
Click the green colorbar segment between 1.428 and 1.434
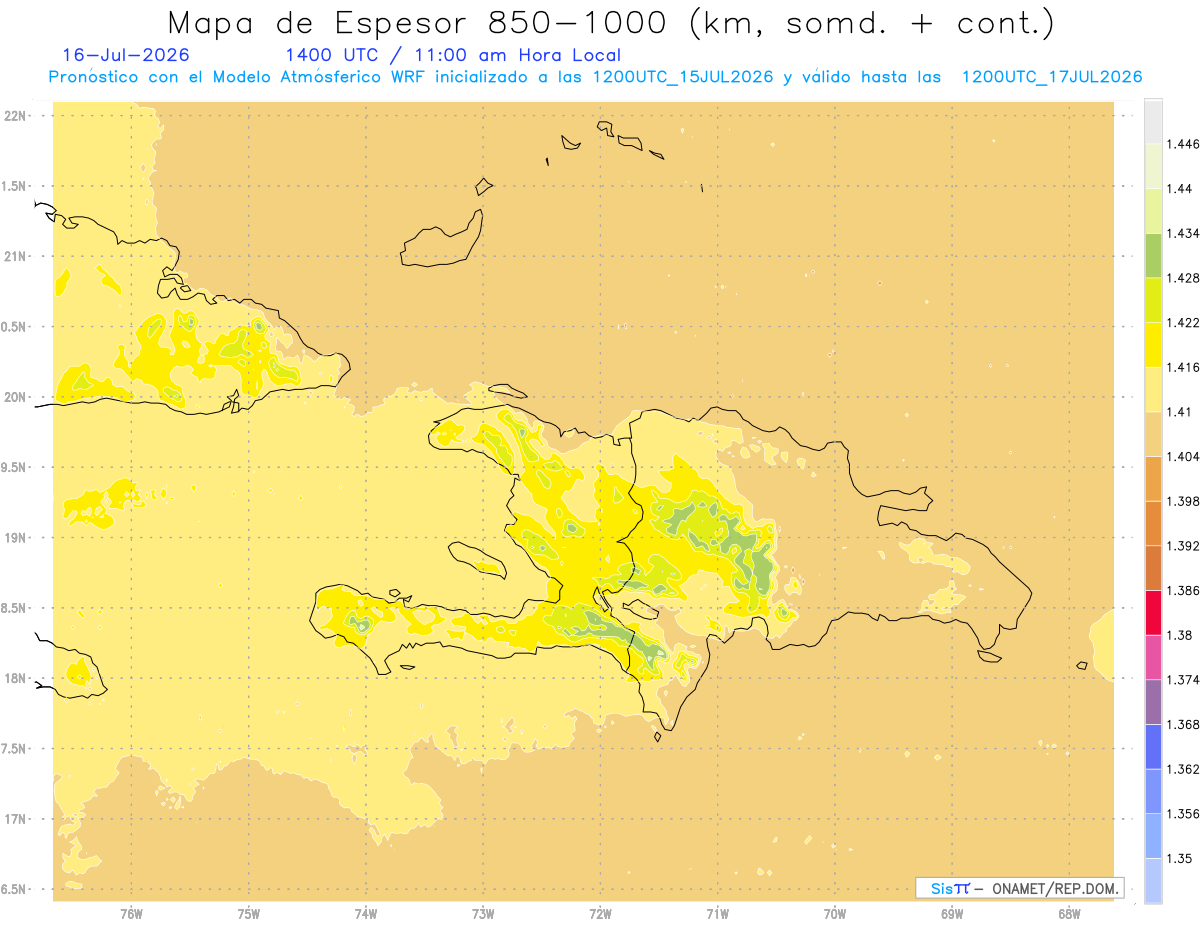[1153, 255]
